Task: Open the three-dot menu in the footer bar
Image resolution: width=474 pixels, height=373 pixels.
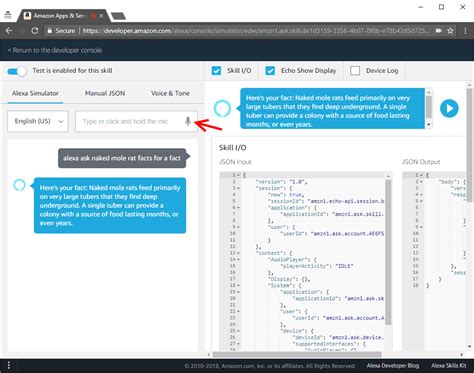Action: pos(9,365)
